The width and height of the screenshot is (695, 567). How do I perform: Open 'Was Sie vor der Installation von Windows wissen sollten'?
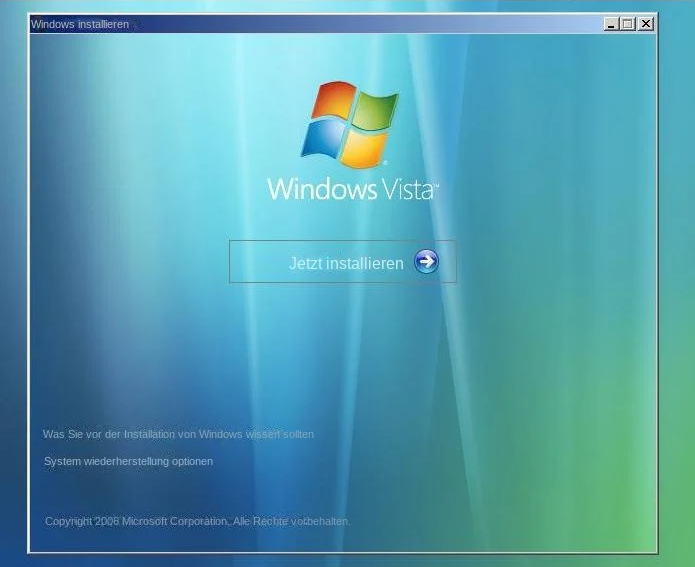(178, 434)
